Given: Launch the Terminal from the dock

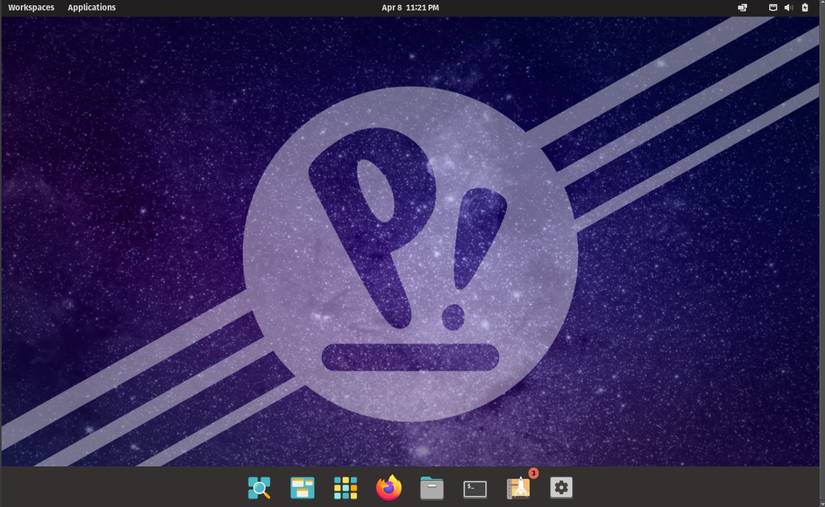Looking at the screenshot, I should 475,489.
